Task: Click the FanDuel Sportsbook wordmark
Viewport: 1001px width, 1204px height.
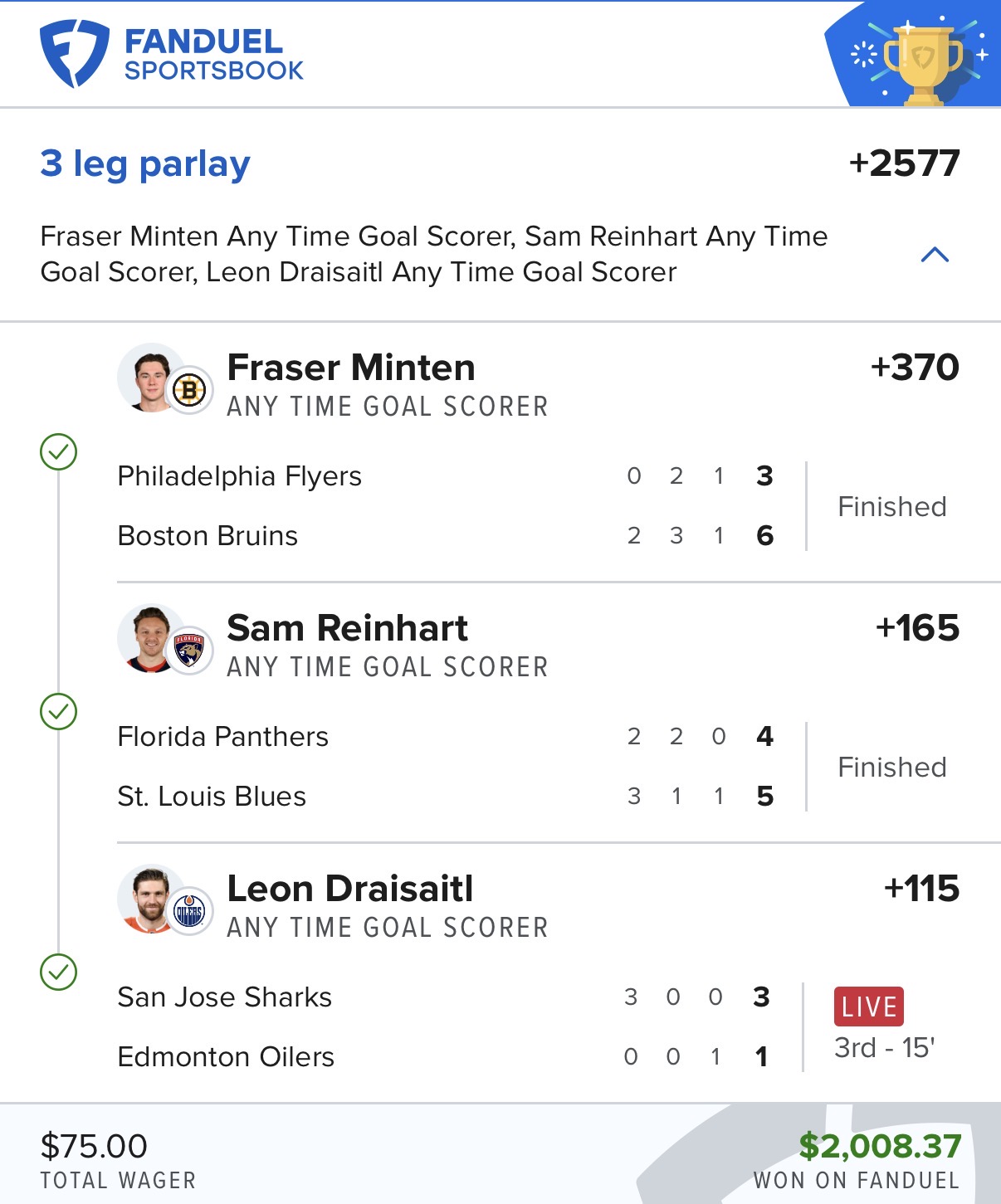Action: 213,55
